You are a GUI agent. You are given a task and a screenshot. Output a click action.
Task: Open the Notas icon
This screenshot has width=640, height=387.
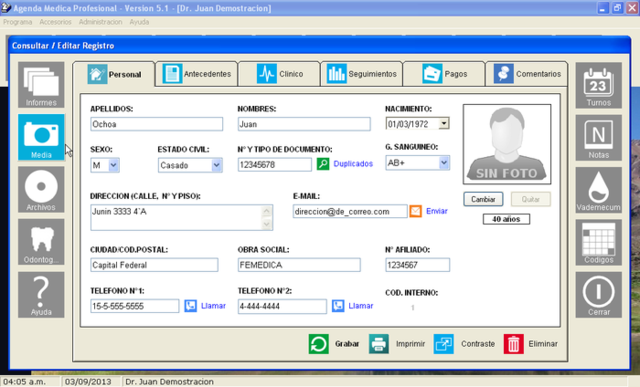(x=598, y=138)
